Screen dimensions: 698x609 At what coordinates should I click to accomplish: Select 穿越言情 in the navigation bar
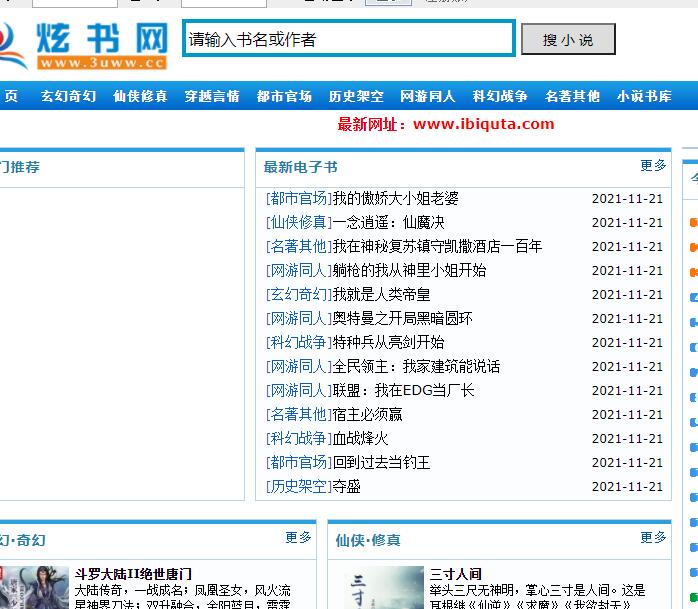point(212,96)
